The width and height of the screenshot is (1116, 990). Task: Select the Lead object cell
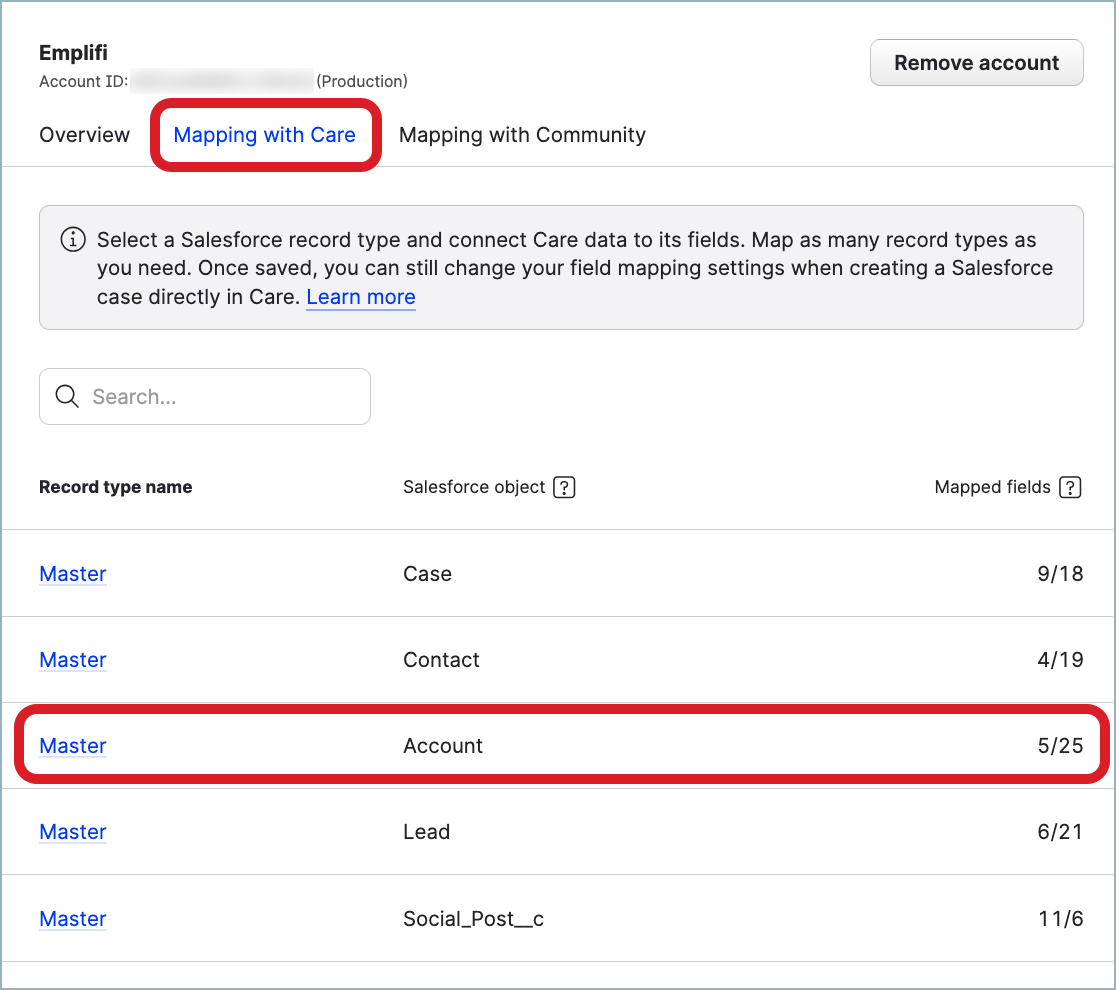[x=426, y=832]
